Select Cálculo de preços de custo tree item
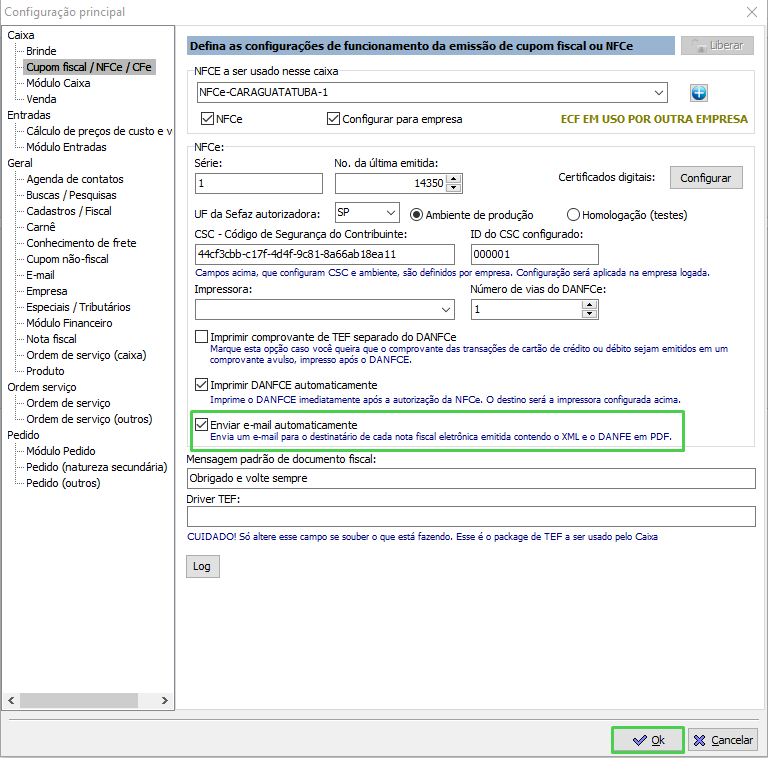 coord(98,131)
